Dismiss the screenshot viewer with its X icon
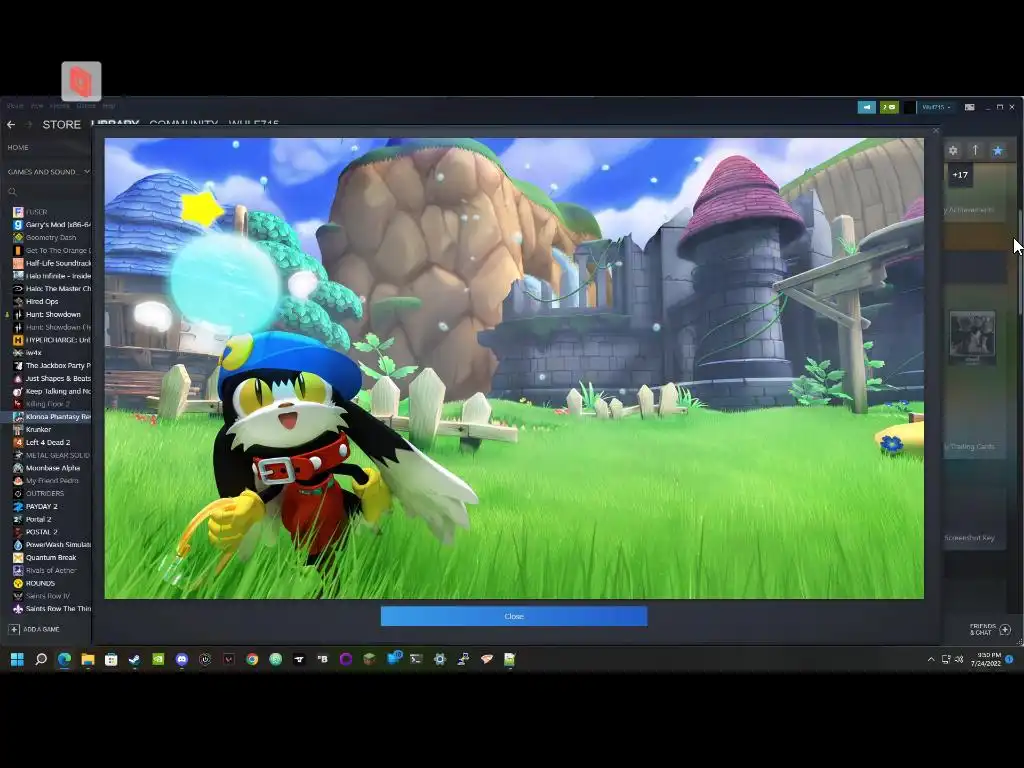Viewport: 1024px width, 768px height. (936, 131)
